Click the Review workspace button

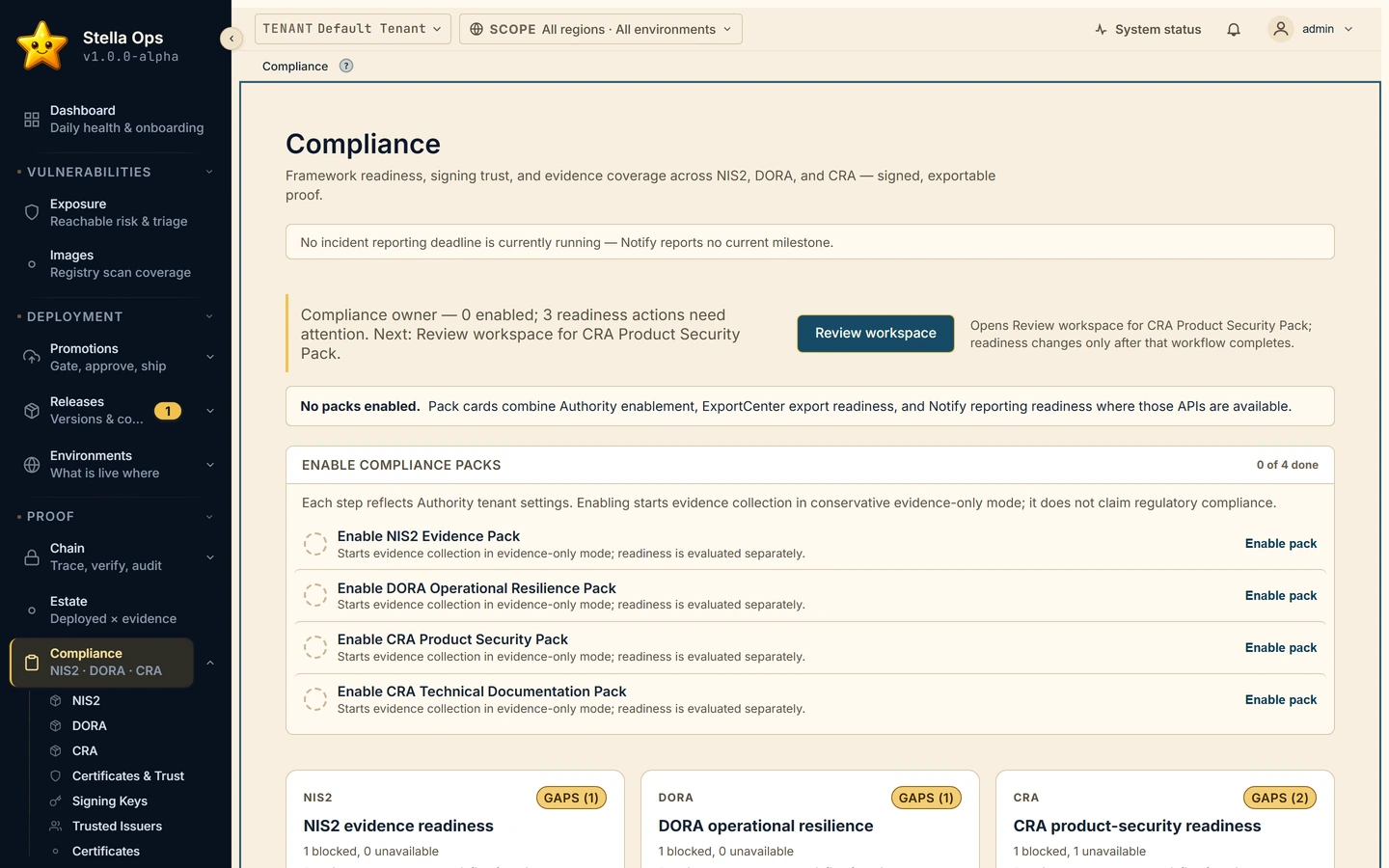pos(876,334)
